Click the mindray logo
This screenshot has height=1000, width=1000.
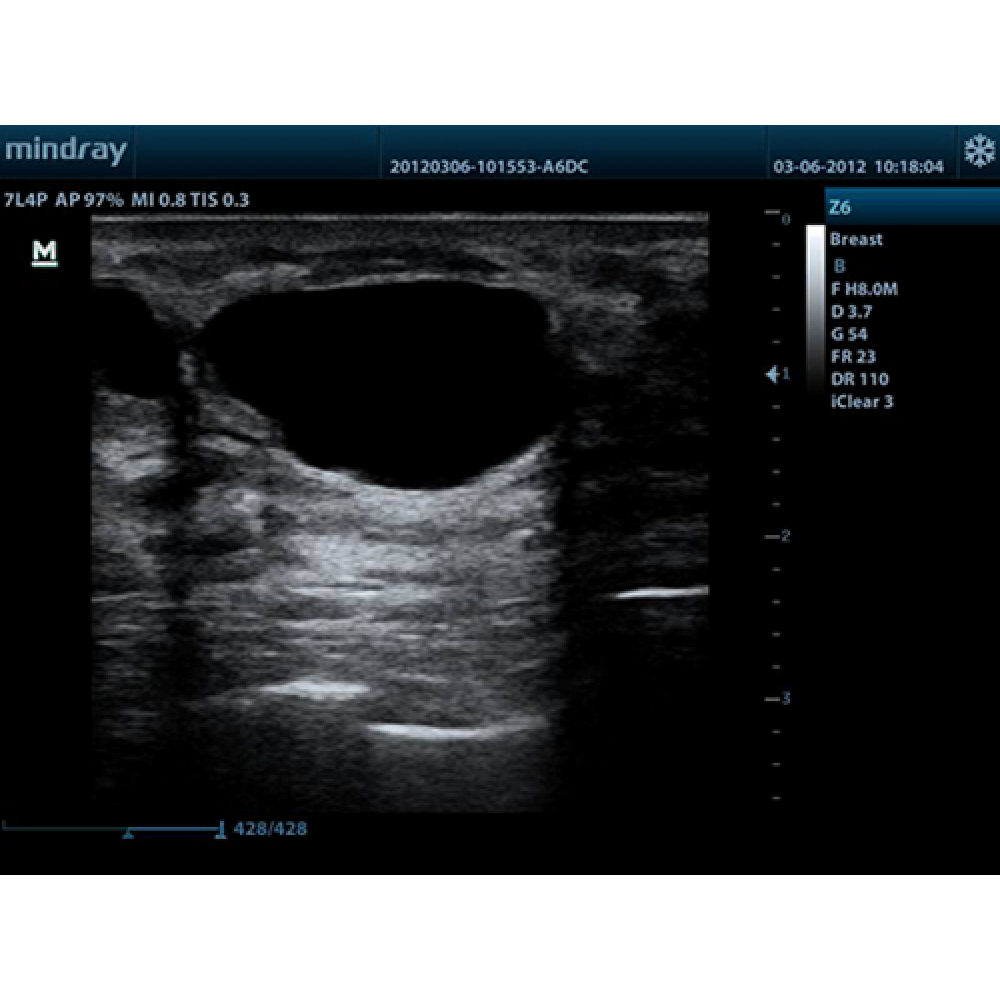coord(66,152)
